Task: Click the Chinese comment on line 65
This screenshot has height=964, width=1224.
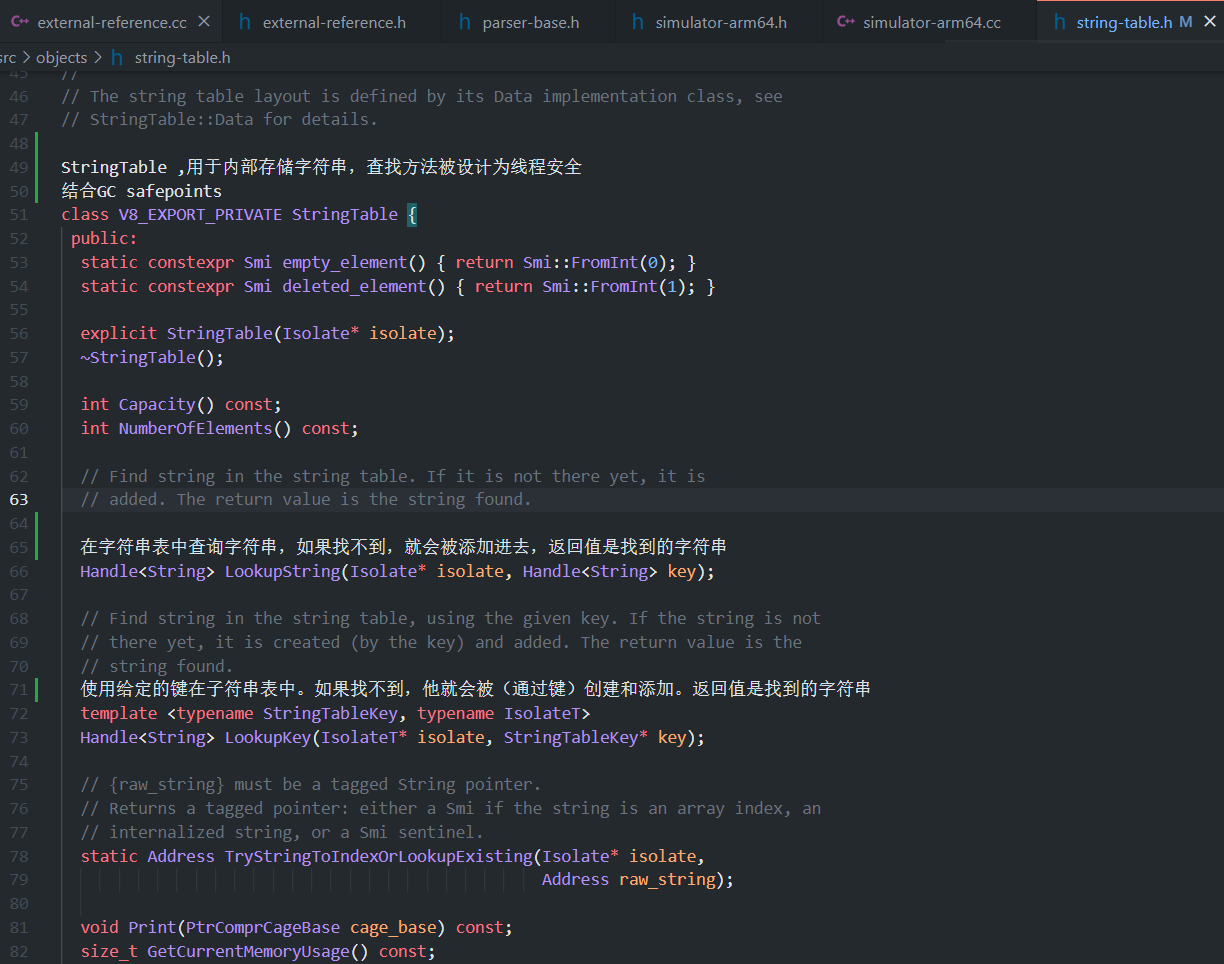Action: (404, 547)
